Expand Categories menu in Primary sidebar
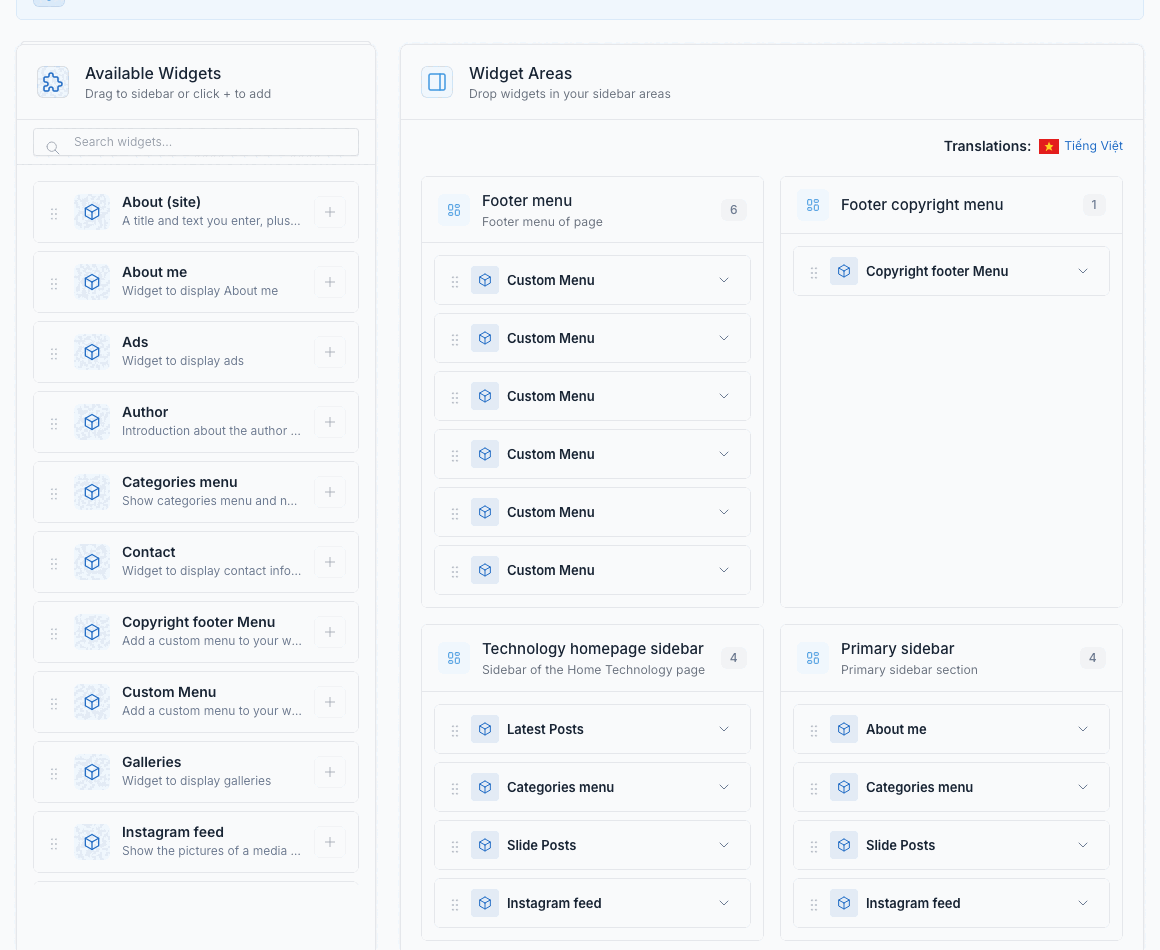 point(1083,786)
